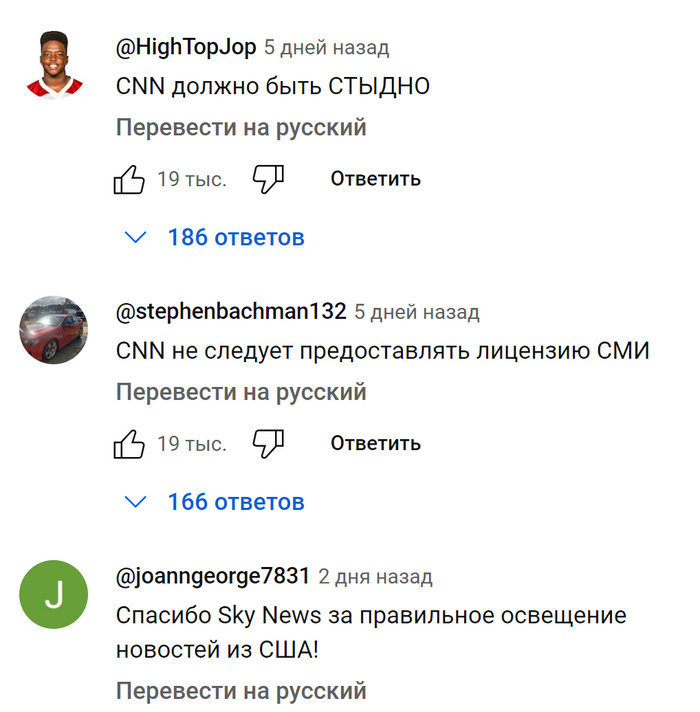
Task: Open @joanngeorge7831 green J avatar
Action: point(54,595)
